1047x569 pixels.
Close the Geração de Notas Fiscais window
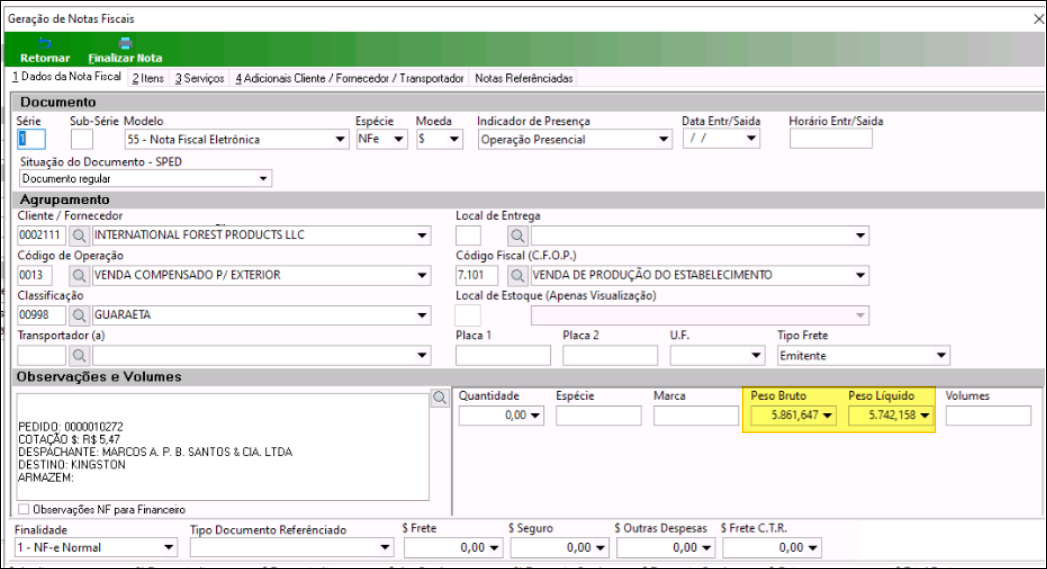[1038, 19]
